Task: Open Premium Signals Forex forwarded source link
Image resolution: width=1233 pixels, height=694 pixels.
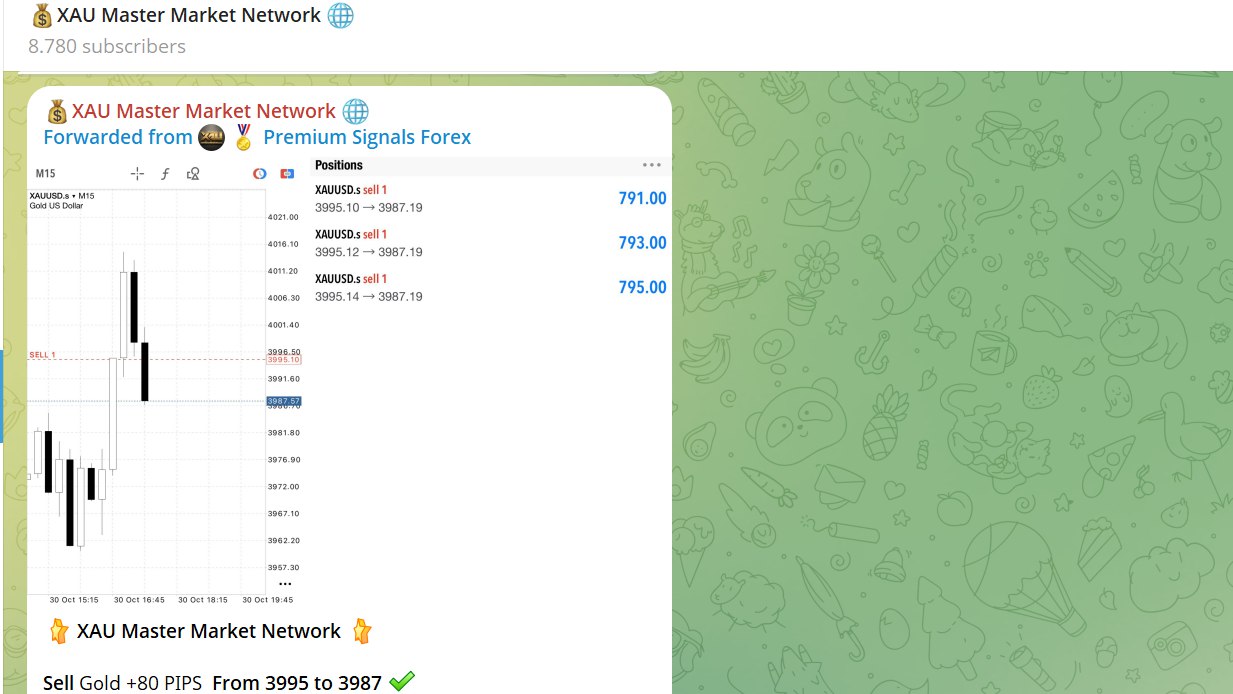Action: [367, 137]
